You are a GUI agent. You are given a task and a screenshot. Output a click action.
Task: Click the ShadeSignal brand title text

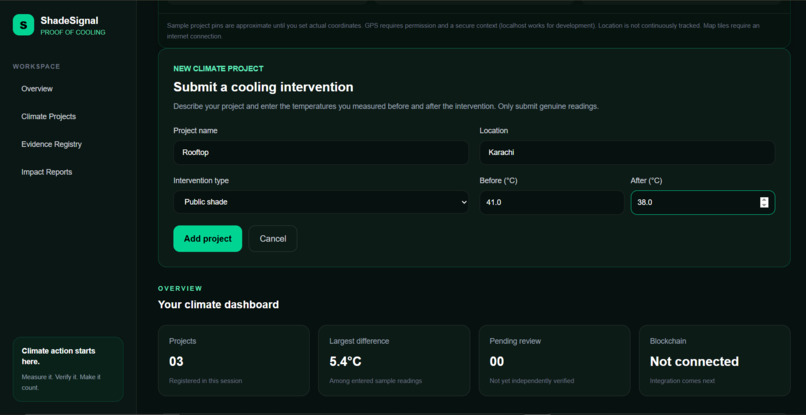click(69, 21)
